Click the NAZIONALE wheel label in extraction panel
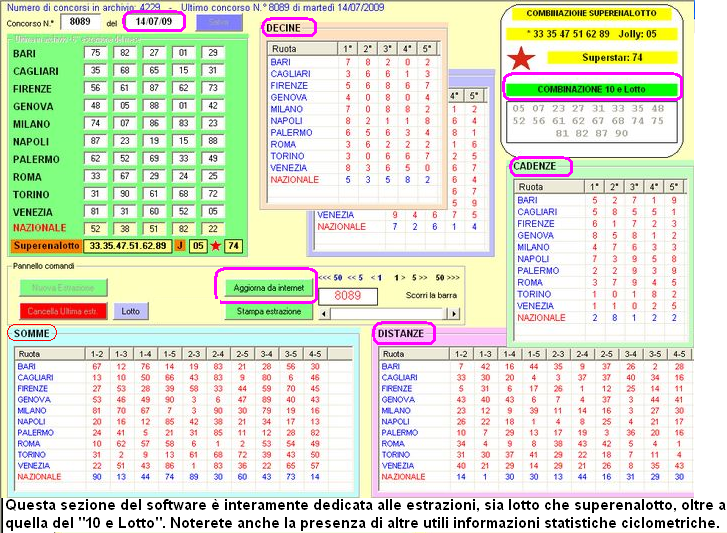Image resolution: width=727 pixels, height=533 pixels. (39, 228)
